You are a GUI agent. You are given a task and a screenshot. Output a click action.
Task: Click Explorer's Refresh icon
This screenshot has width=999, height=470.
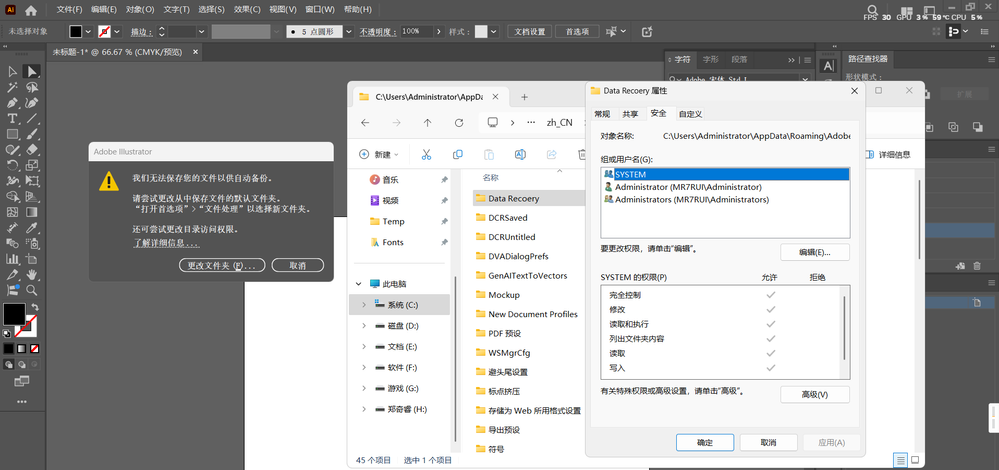point(459,123)
